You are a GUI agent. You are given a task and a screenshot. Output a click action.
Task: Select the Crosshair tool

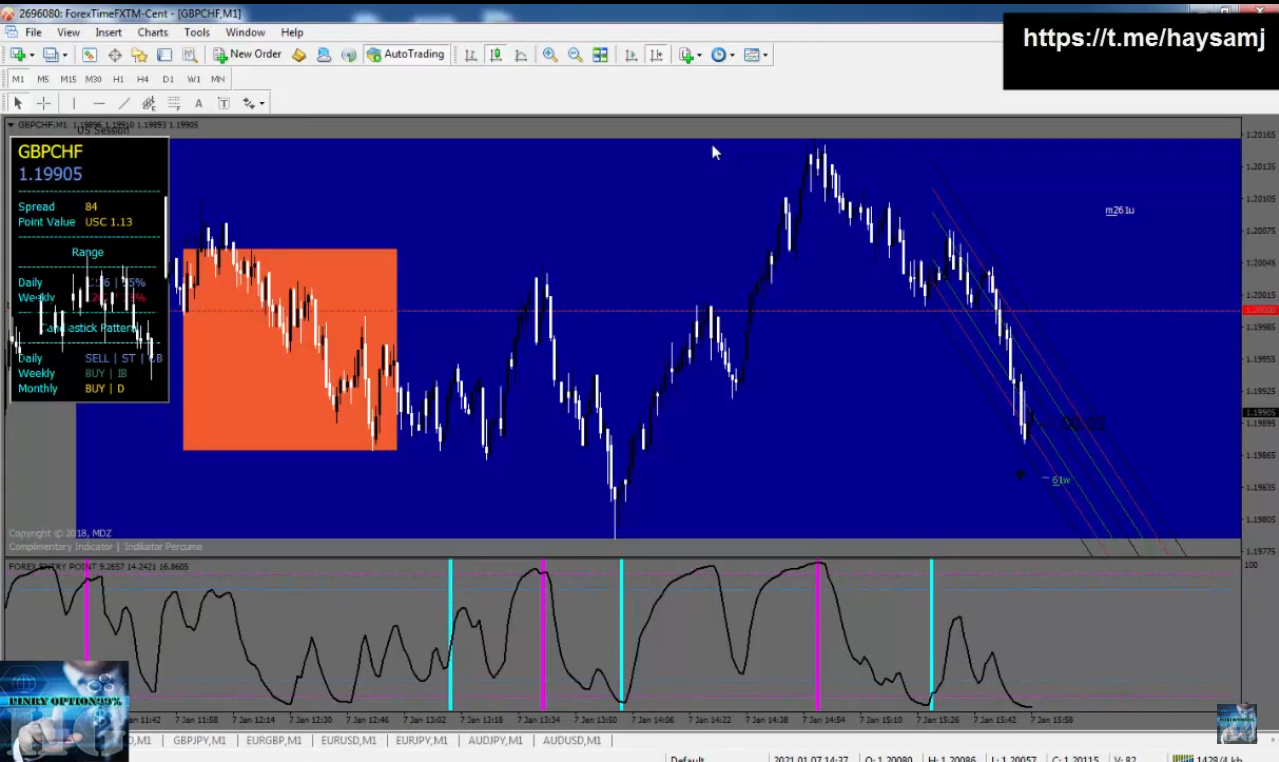click(x=43, y=103)
